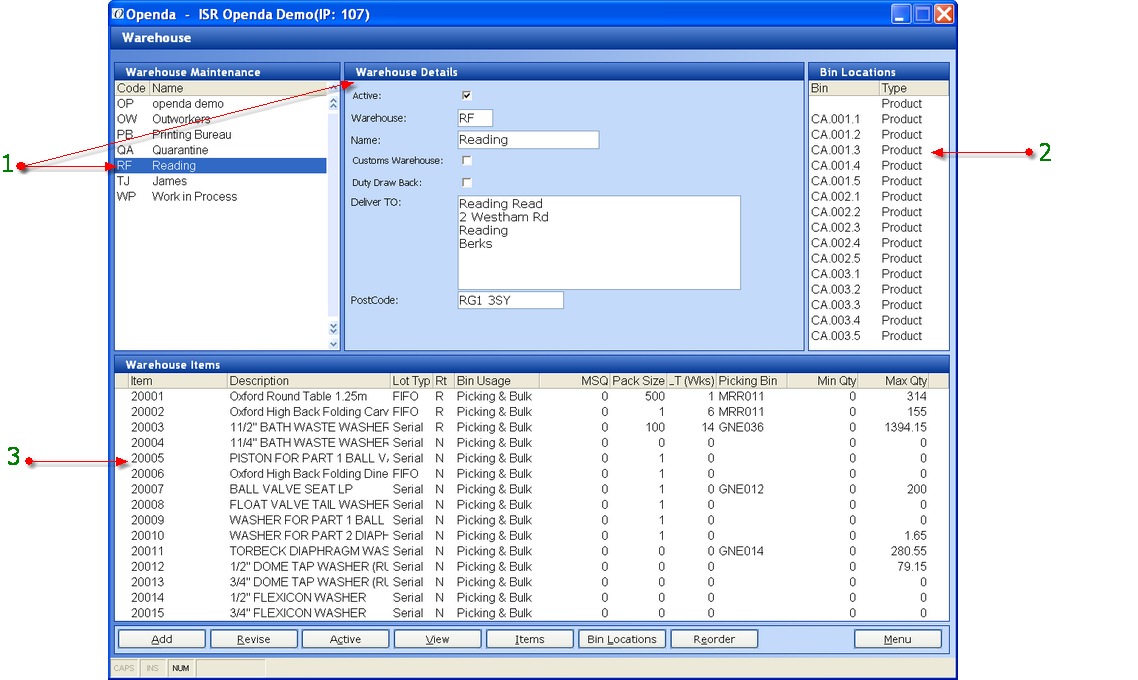The image size is (1138, 680).
Task: Click the Description column header
Action: click(x=308, y=380)
